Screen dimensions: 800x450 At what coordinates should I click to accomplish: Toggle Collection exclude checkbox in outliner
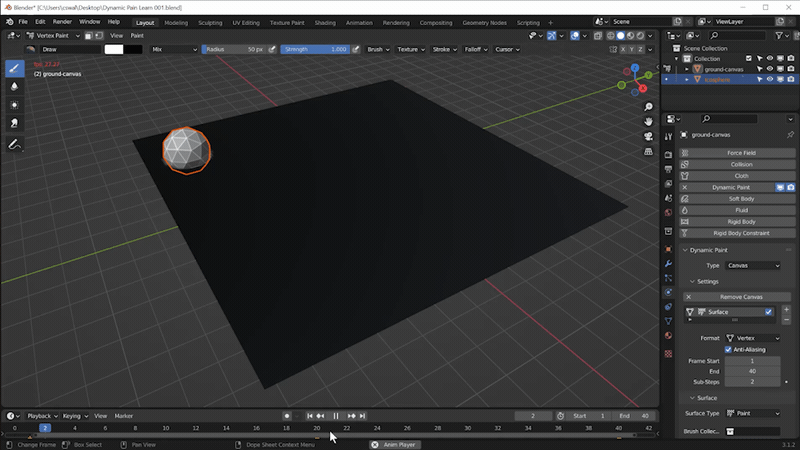point(748,59)
